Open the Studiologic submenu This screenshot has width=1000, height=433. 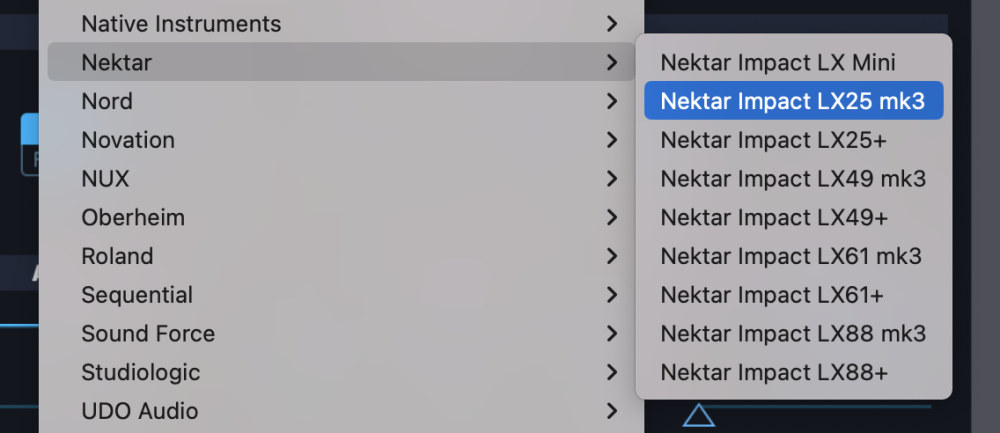(x=141, y=372)
